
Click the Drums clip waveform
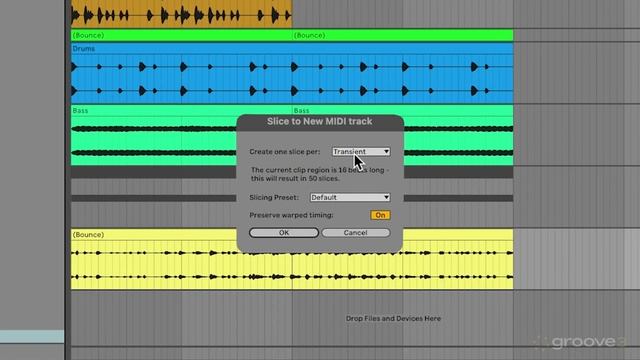tap(292, 78)
